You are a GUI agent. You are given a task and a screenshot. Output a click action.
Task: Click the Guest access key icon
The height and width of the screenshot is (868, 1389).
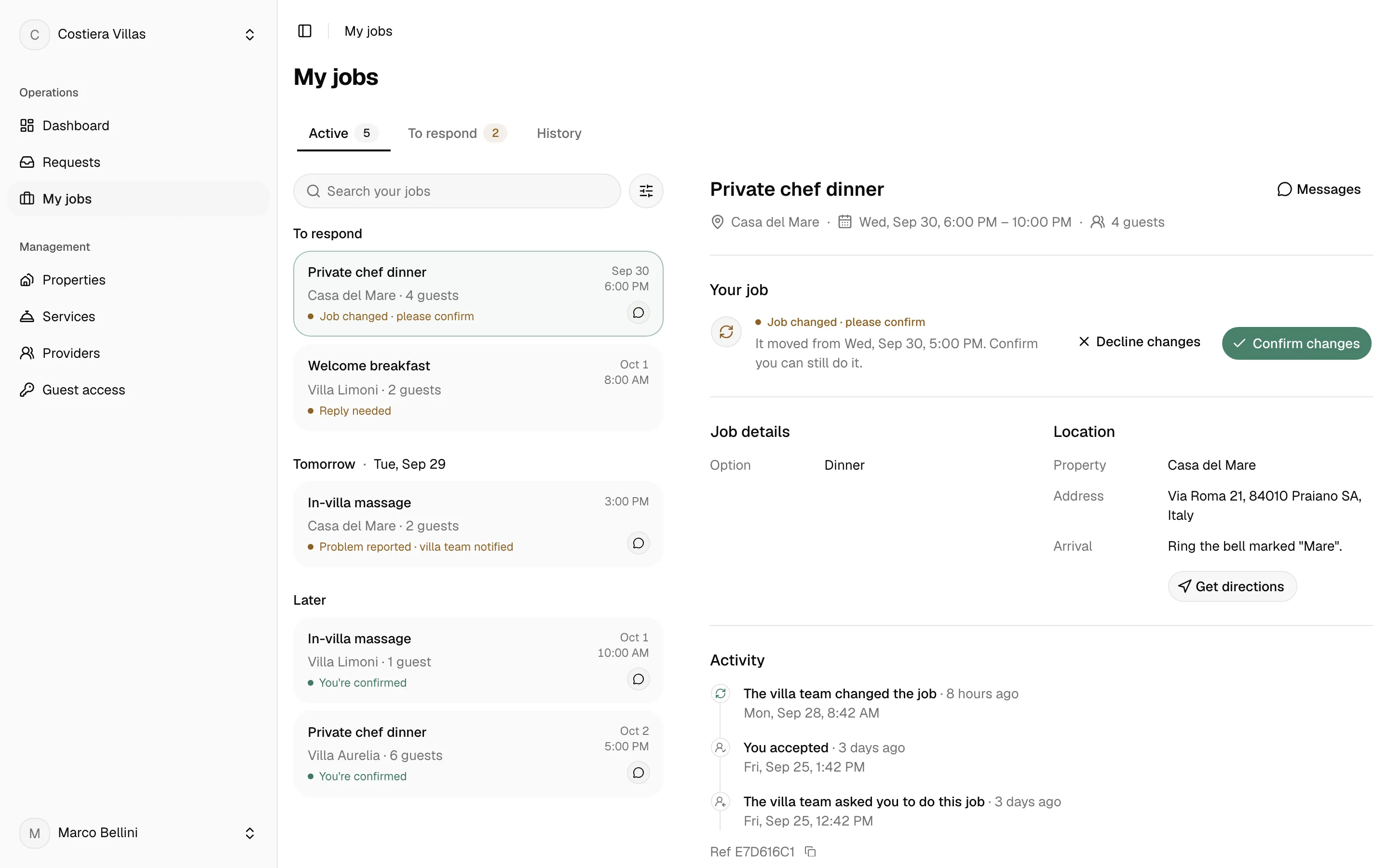[x=27, y=390]
